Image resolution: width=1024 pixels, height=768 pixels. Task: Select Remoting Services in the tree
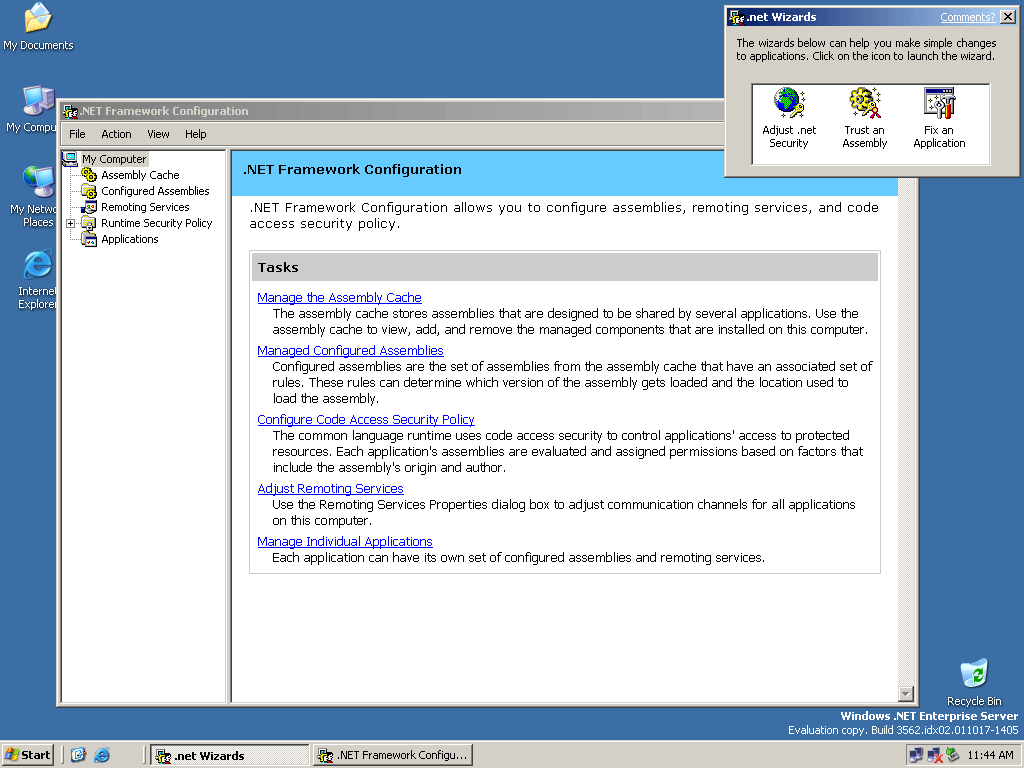(145, 207)
